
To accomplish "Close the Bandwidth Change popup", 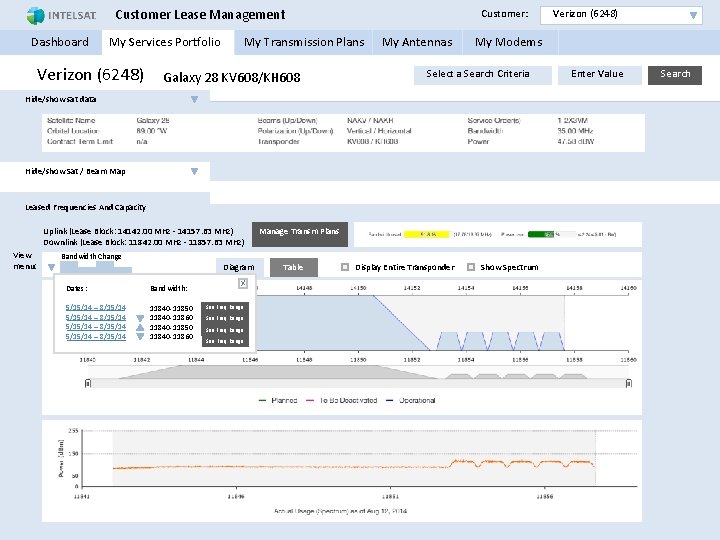I will 243,284.
